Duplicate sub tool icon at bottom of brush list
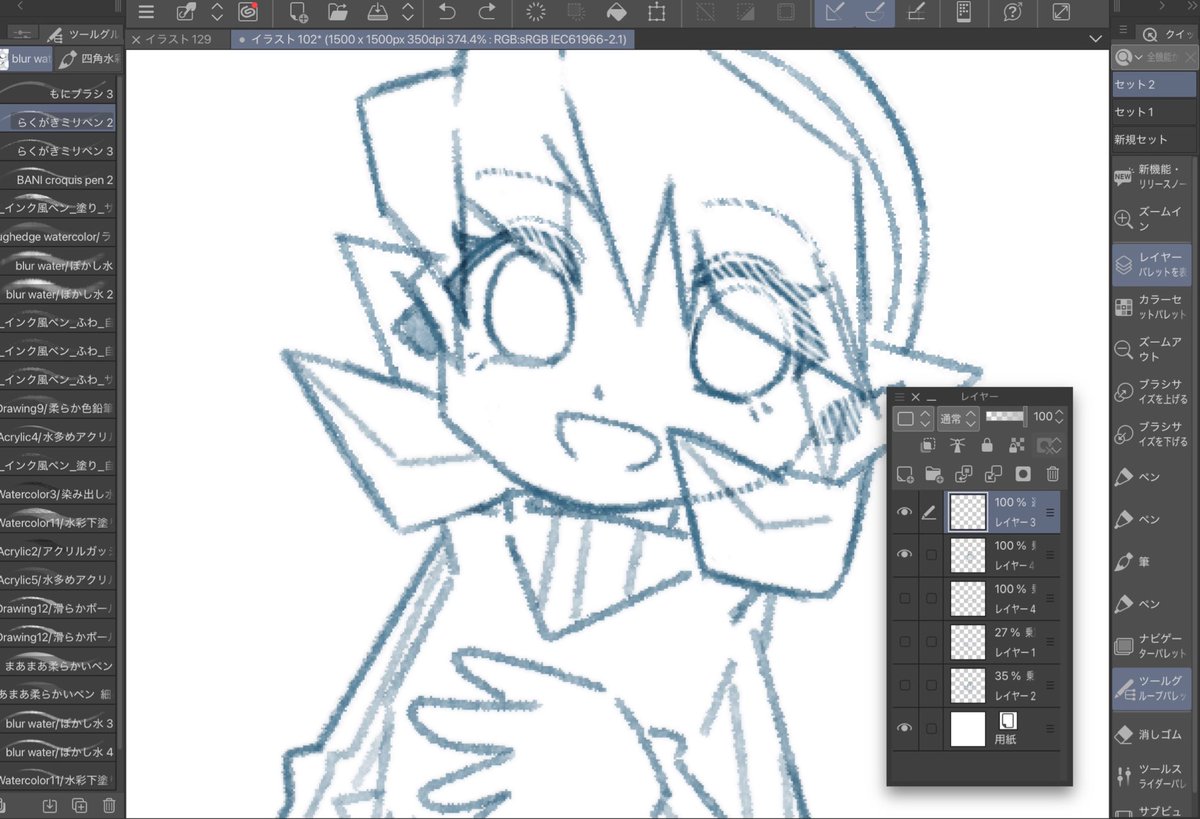 pos(80,806)
